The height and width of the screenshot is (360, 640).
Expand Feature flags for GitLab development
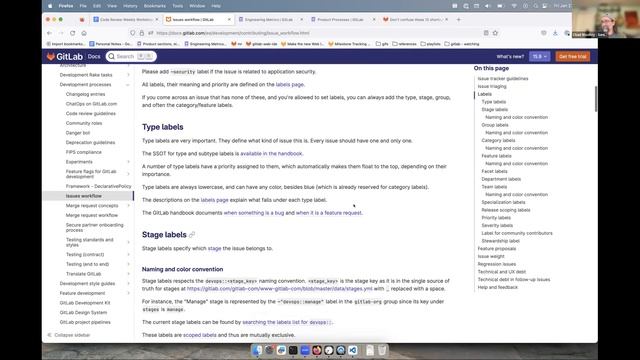[x=128, y=174]
